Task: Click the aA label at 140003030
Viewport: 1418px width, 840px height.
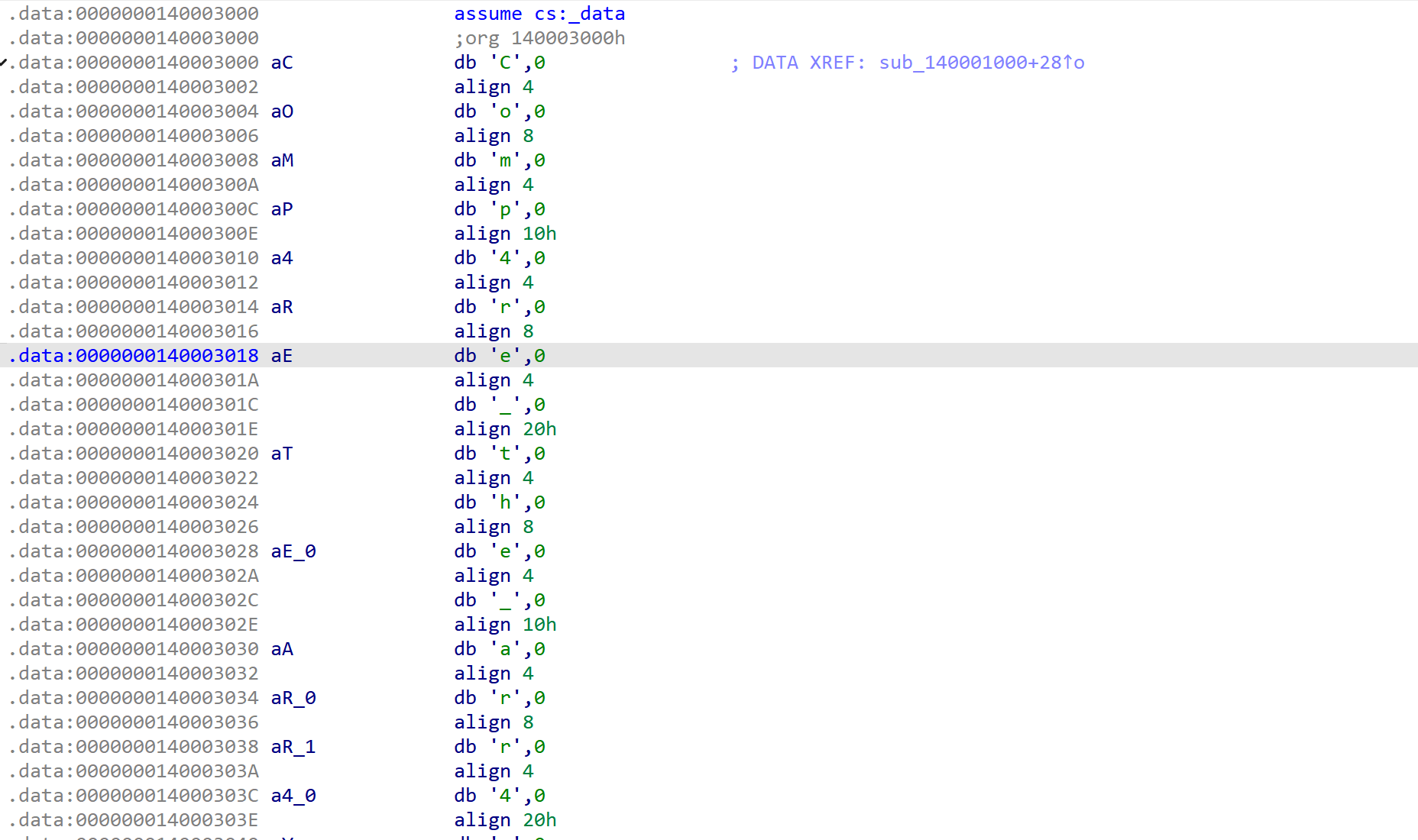Action: pos(280,648)
